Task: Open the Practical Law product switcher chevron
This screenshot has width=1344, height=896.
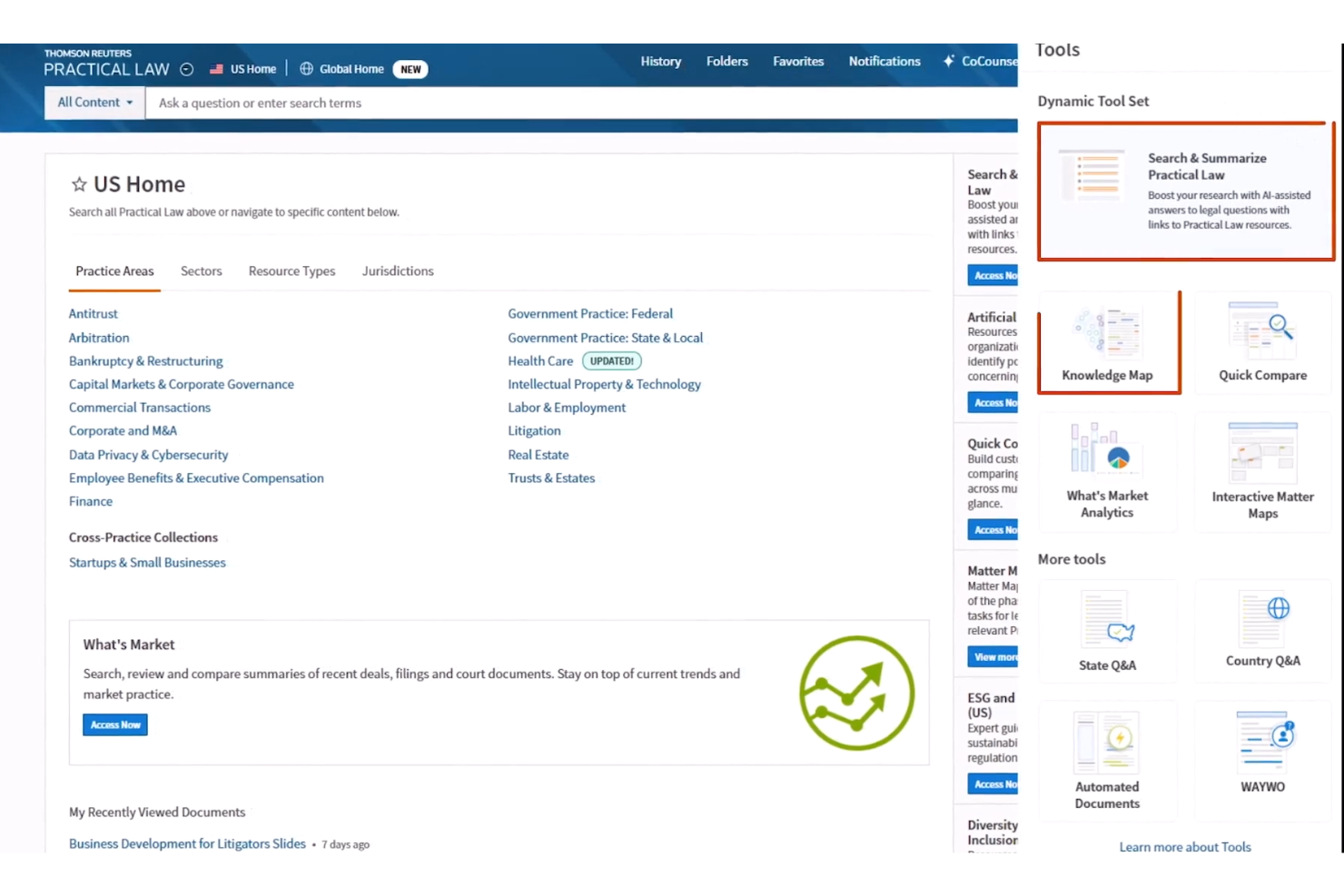Action: click(x=187, y=69)
